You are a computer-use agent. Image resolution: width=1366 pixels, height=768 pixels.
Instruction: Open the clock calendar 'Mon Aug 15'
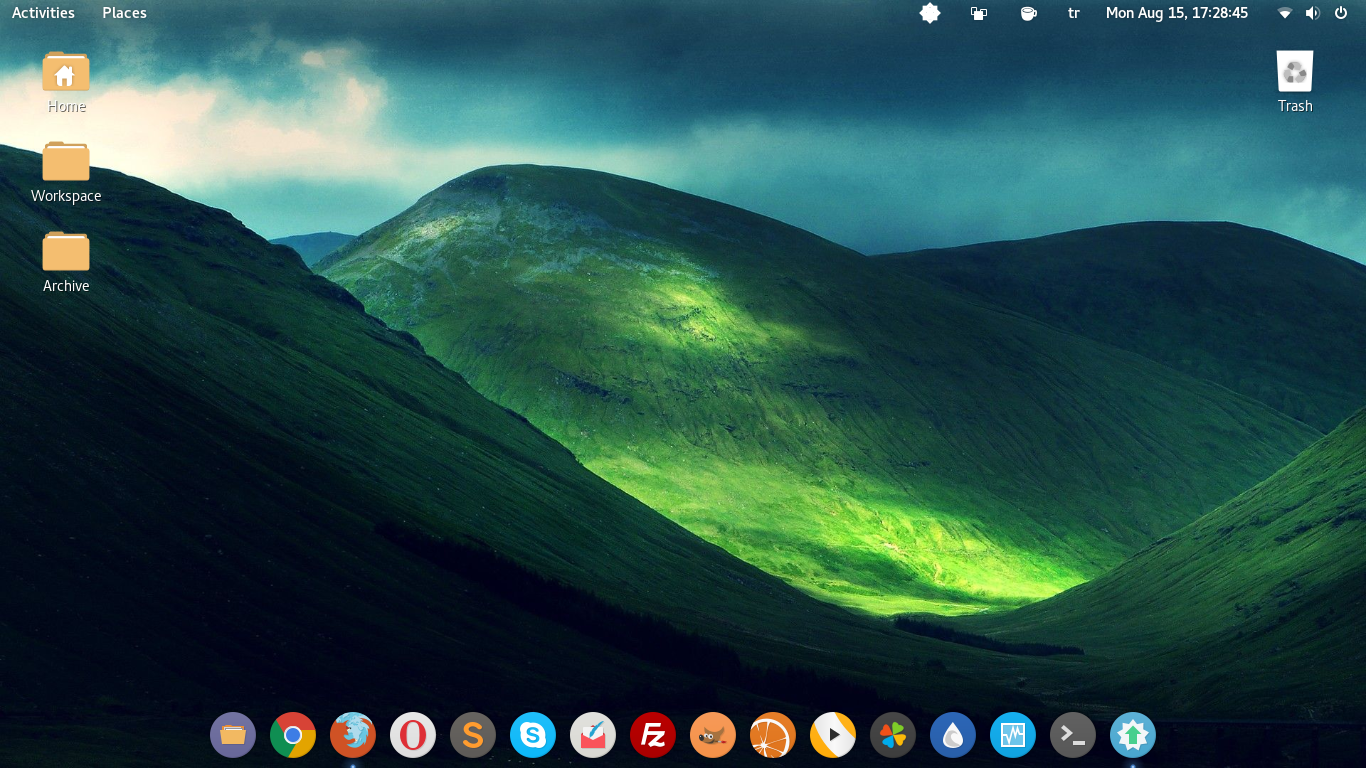pyautogui.click(x=1177, y=13)
